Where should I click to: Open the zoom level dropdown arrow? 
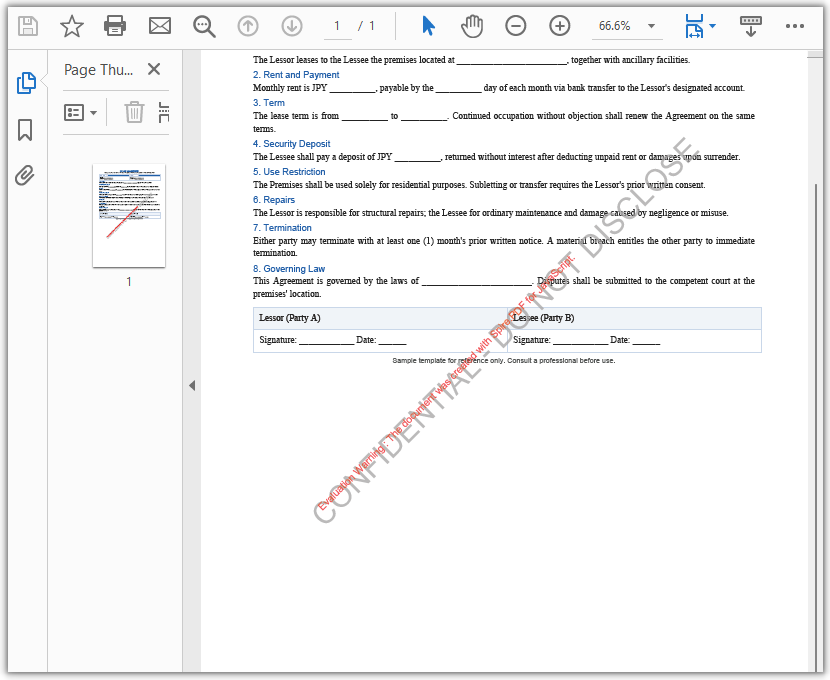pos(652,26)
